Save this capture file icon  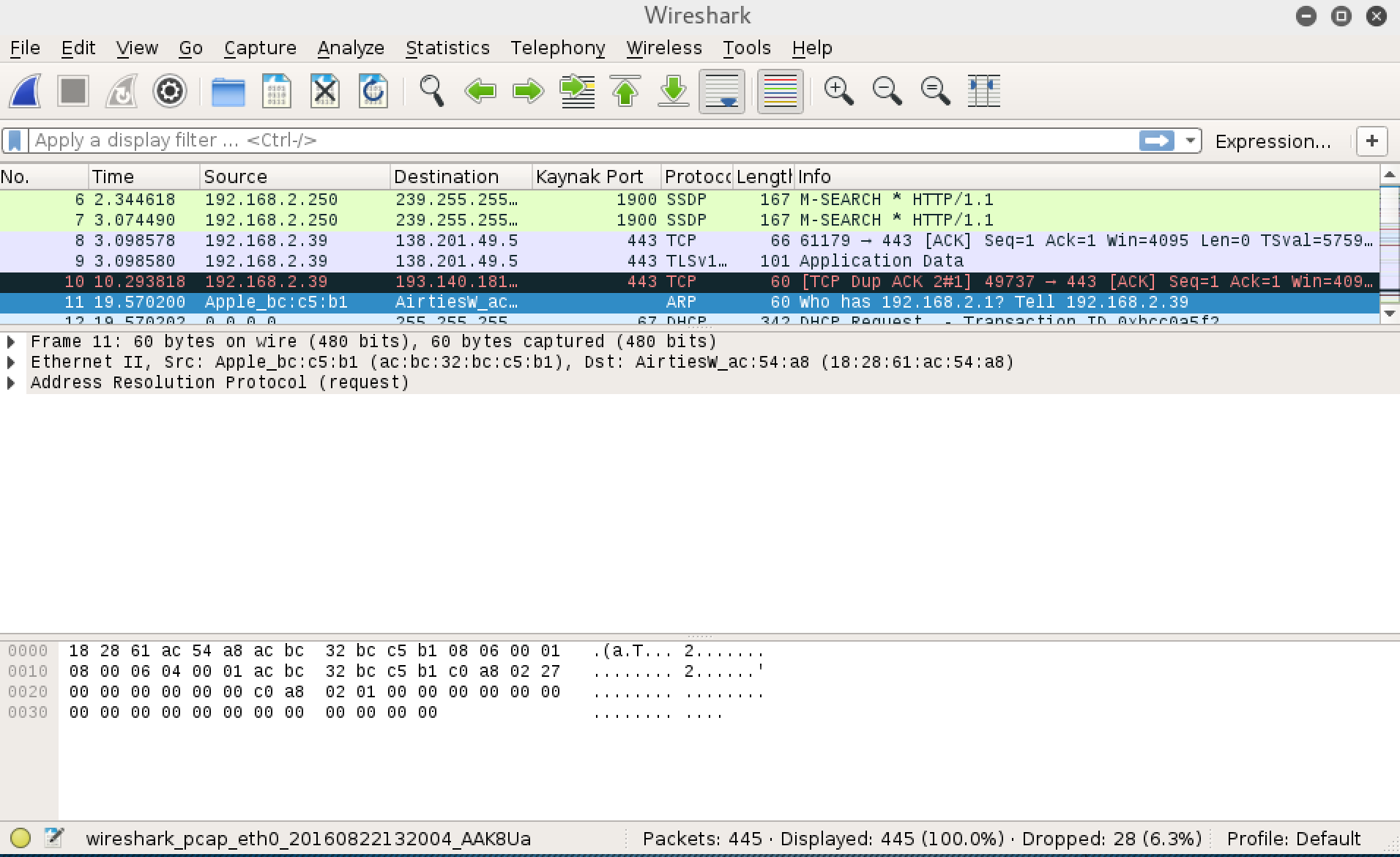click(276, 92)
